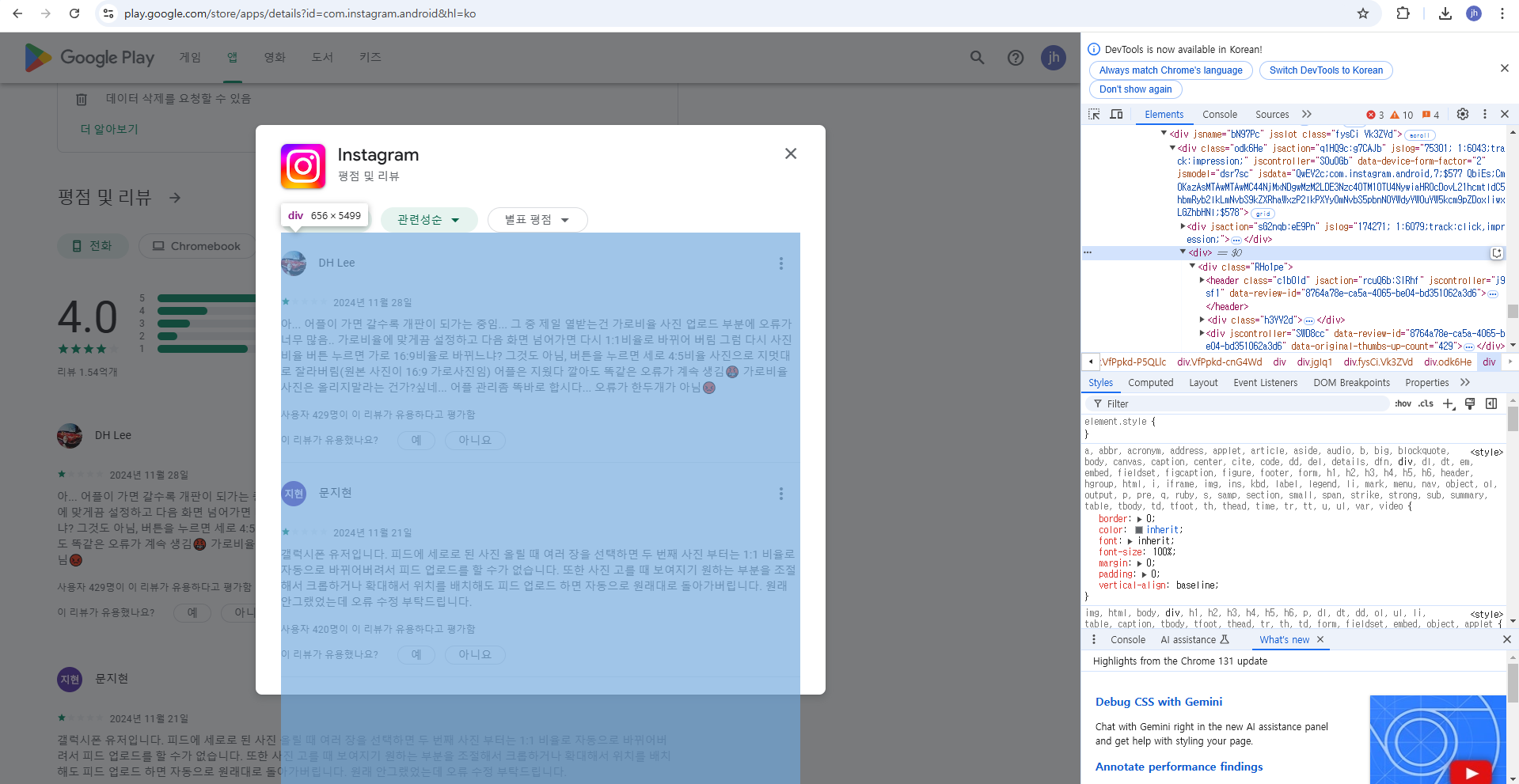Click Switch DevTools to Korean button
The image size is (1519, 784).
[1326, 70]
